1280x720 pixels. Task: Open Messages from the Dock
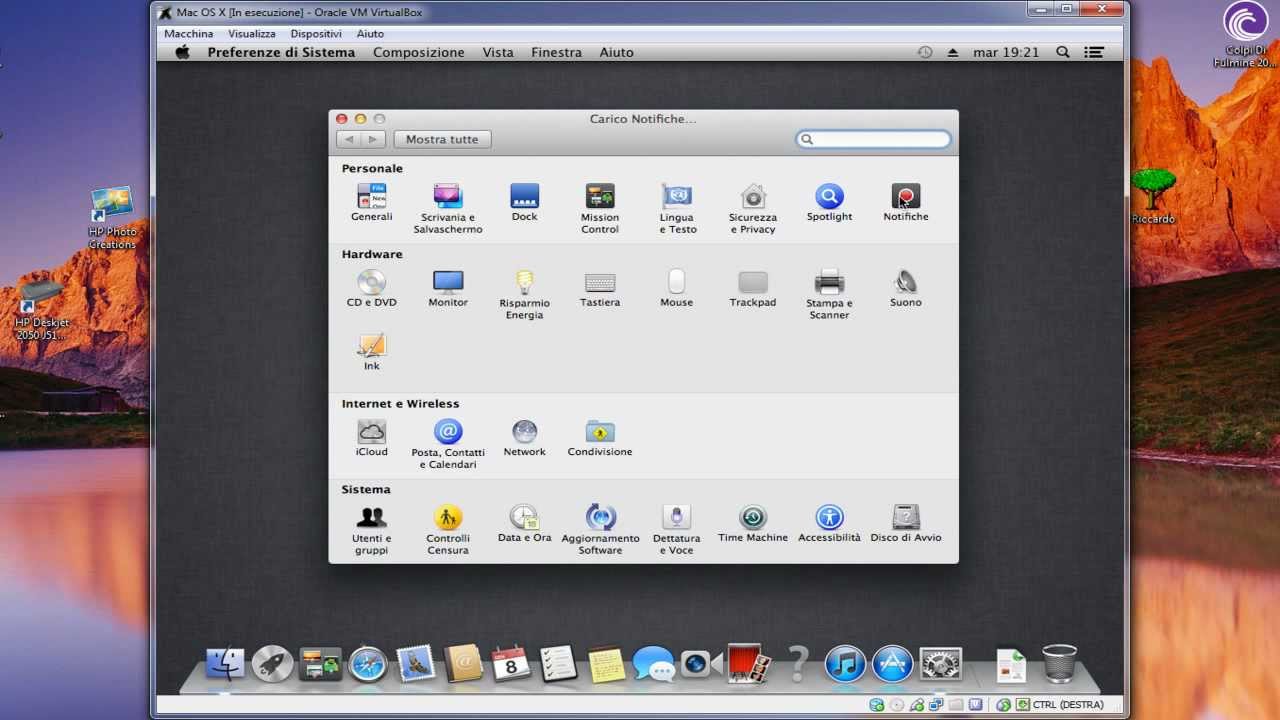654,664
